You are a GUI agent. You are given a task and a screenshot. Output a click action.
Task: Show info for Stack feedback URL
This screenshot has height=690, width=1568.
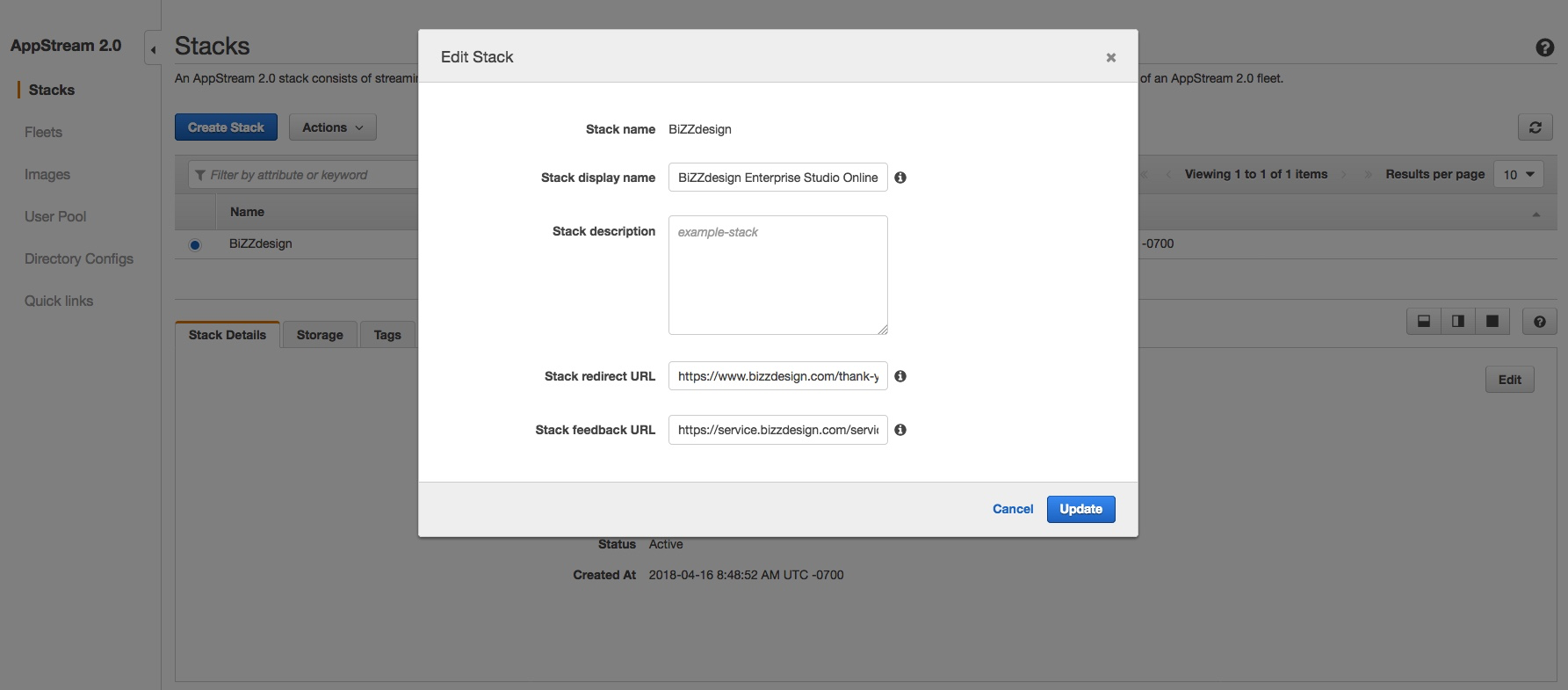point(900,430)
